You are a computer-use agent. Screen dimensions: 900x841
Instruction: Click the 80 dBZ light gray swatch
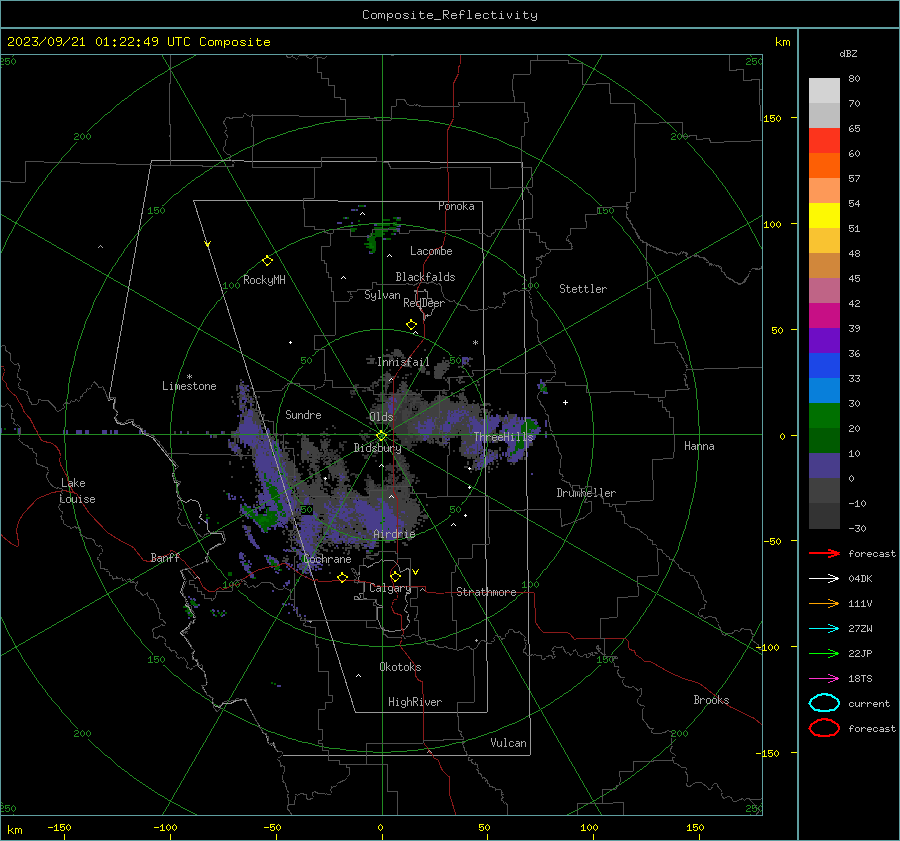[x=824, y=91]
